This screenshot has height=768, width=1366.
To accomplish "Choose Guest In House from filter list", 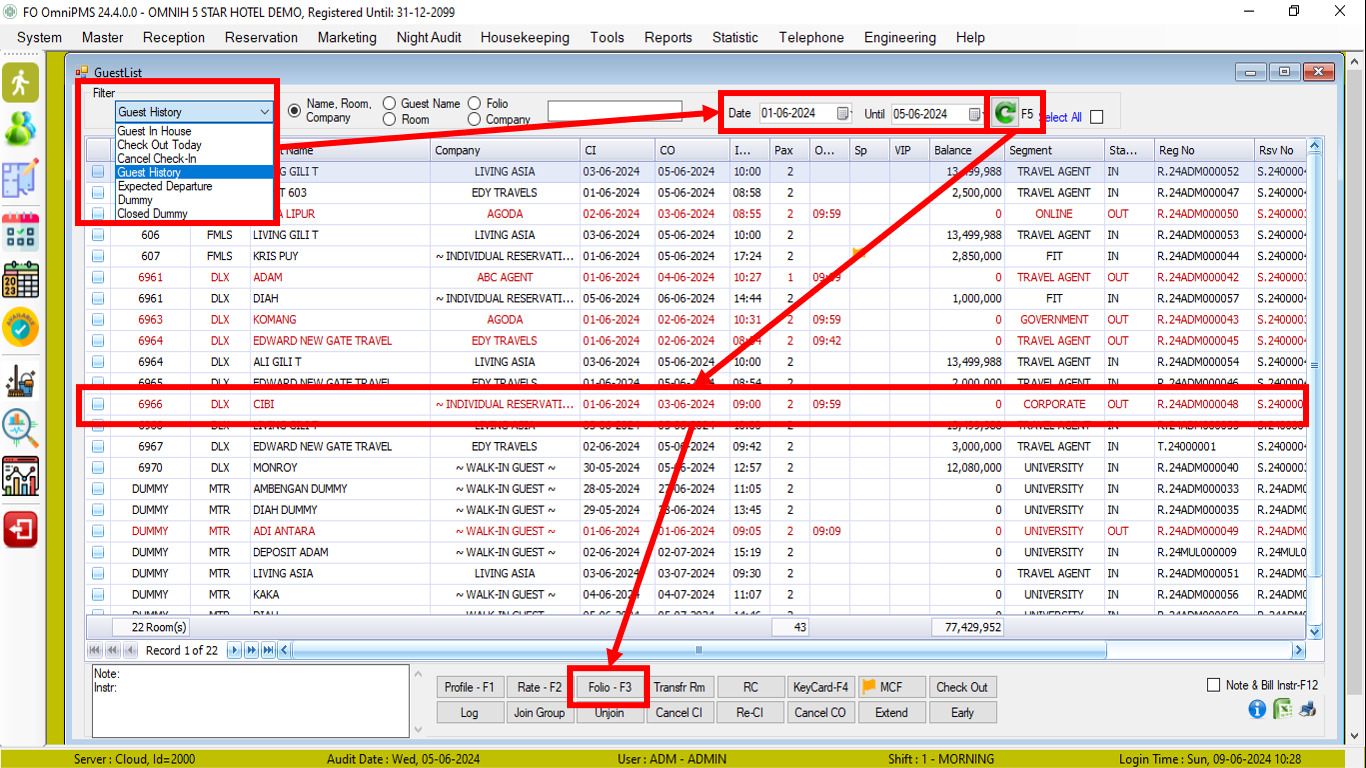I will (x=194, y=131).
